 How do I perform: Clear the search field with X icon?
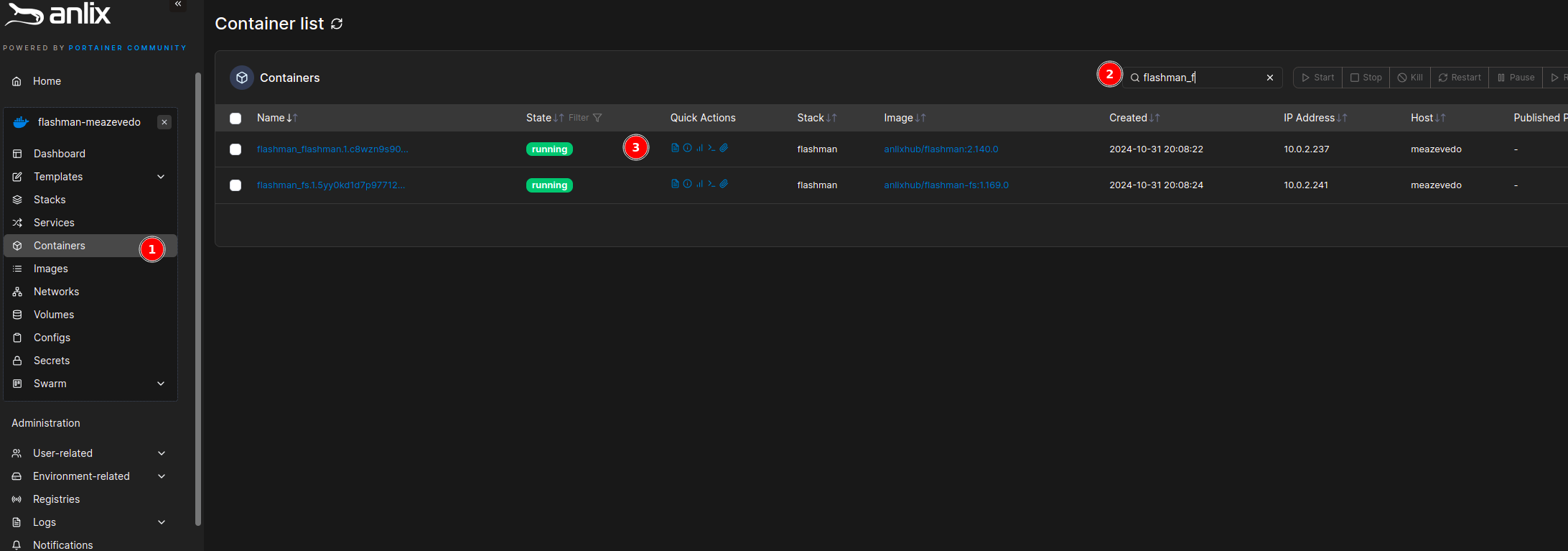[x=1270, y=78]
